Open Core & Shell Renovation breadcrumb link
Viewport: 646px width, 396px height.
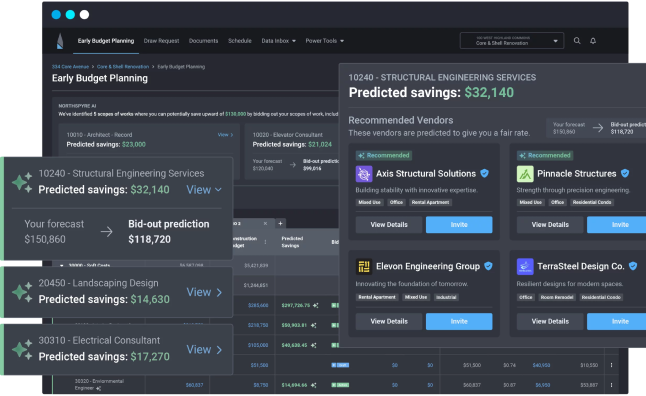click(x=123, y=67)
